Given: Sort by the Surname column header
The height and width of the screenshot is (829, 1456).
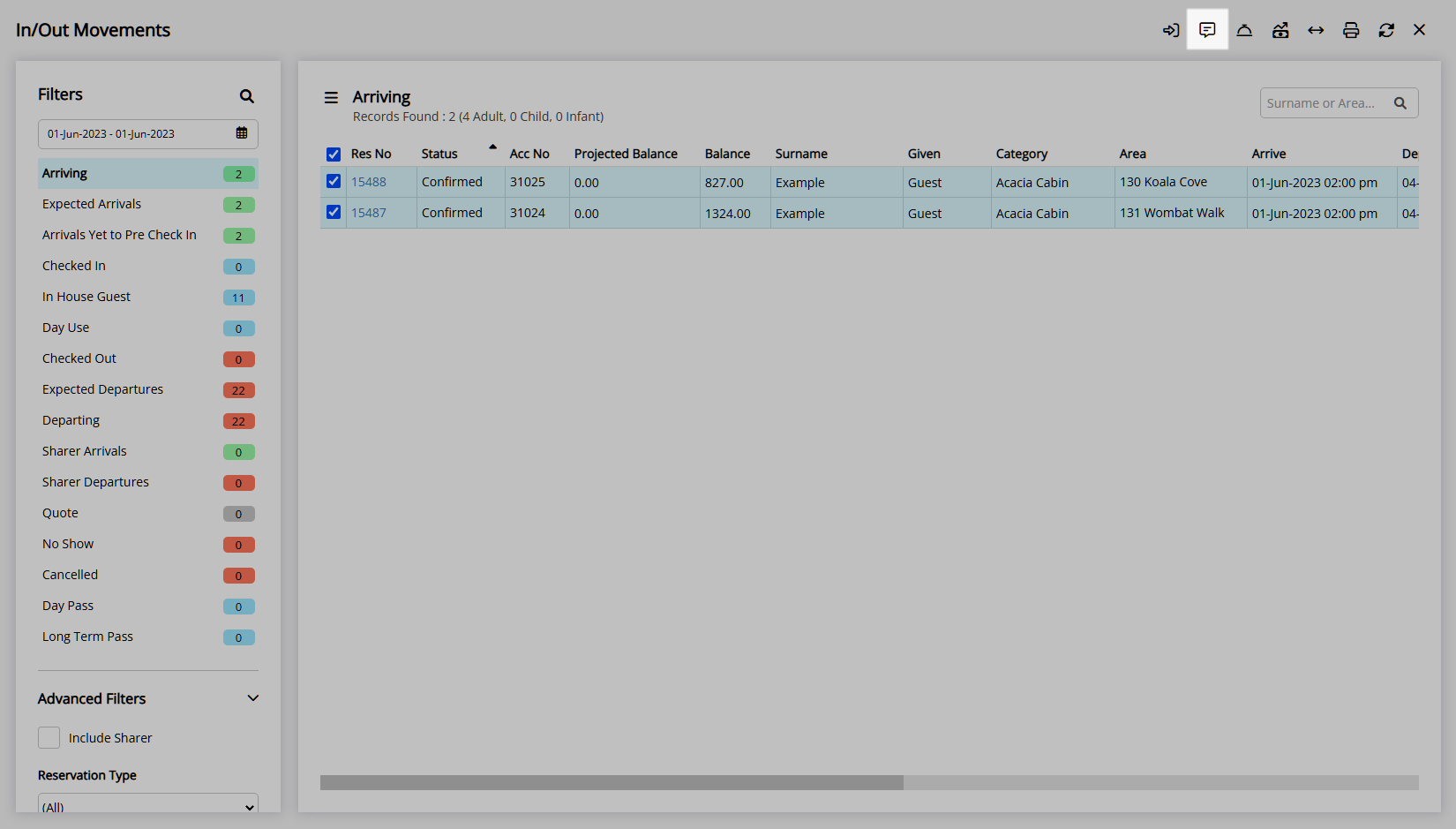Looking at the screenshot, I should point(801,154).
